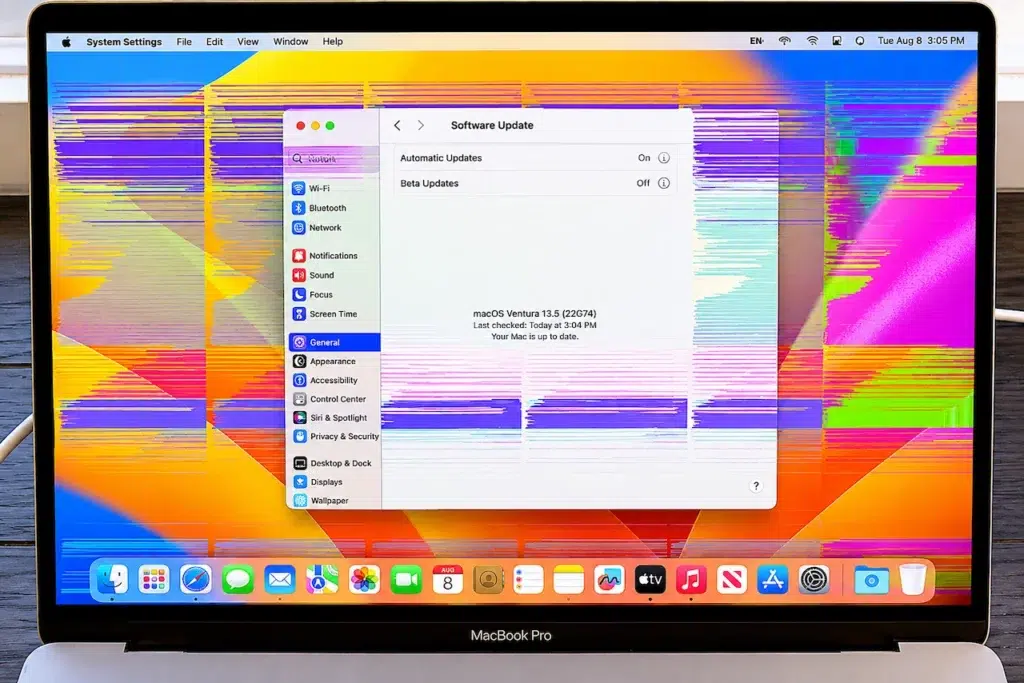
Task: Launch Photos from the Dock
Action: click(364, 579)
